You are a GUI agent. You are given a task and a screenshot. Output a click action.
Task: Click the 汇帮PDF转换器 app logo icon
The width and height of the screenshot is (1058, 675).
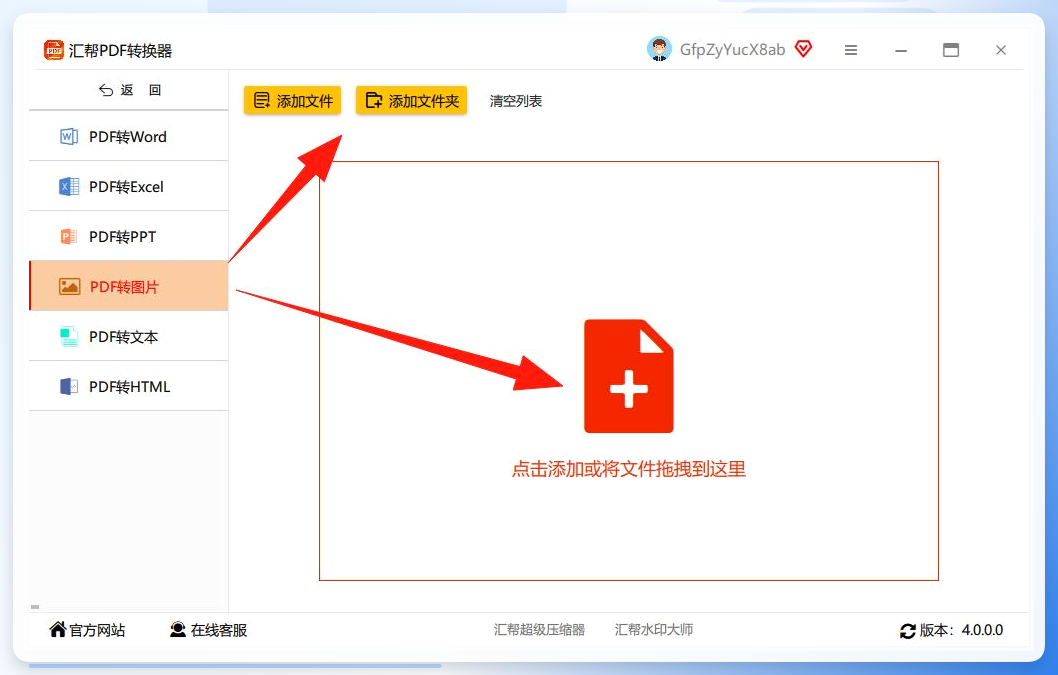tap(54, 50)
